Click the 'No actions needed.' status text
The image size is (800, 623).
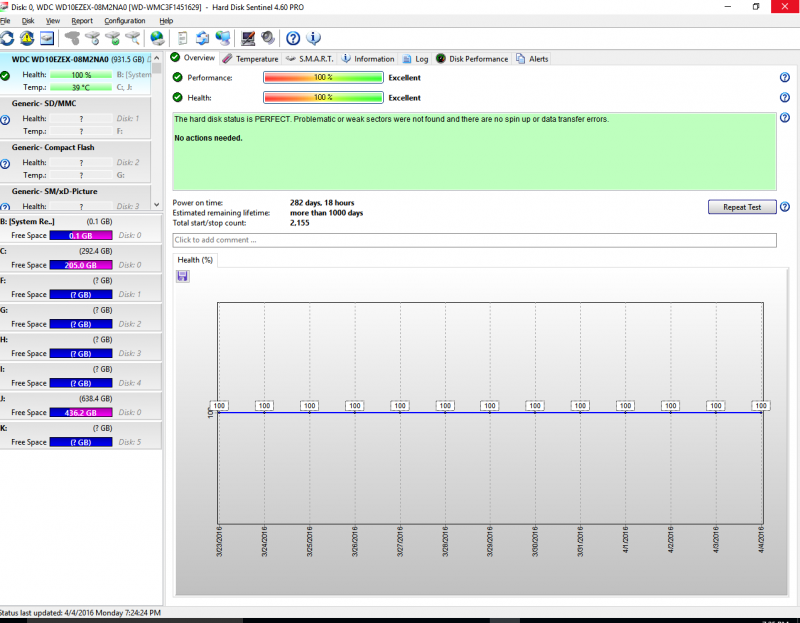coord(208,138)
